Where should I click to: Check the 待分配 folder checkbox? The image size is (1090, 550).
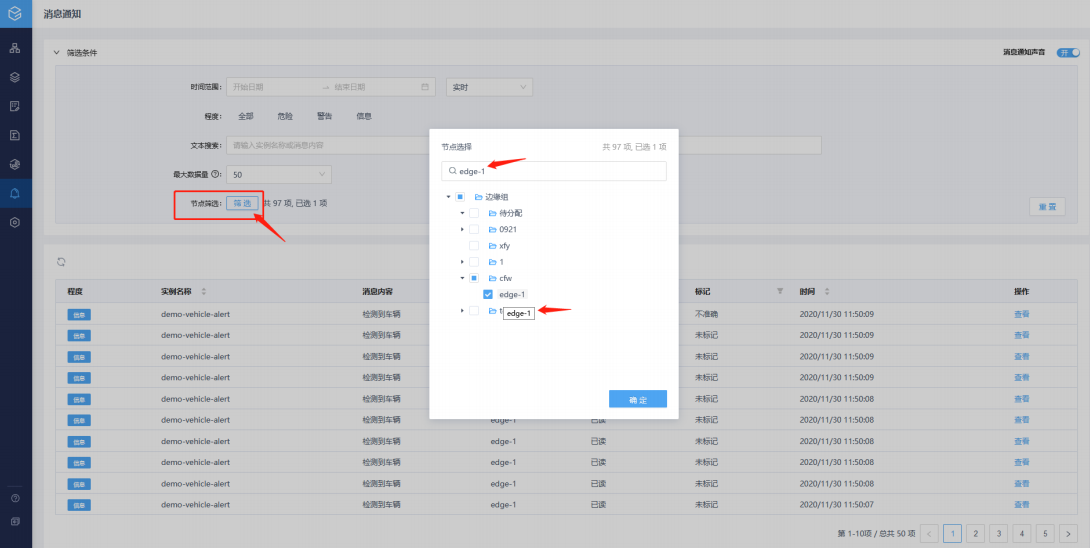(474, 213)
